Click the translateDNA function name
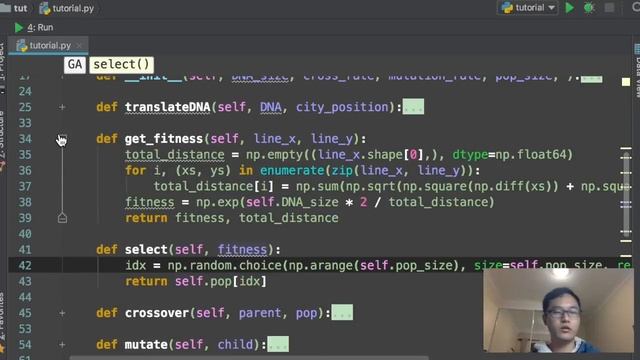The height and width of the screenshot is (360, 640). [x=167, y=107]
